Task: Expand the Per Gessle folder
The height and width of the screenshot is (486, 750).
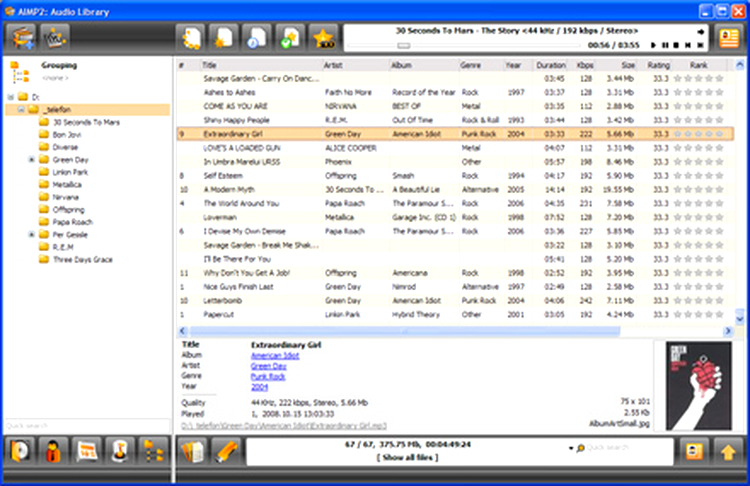Action: (x=32, y=234)
